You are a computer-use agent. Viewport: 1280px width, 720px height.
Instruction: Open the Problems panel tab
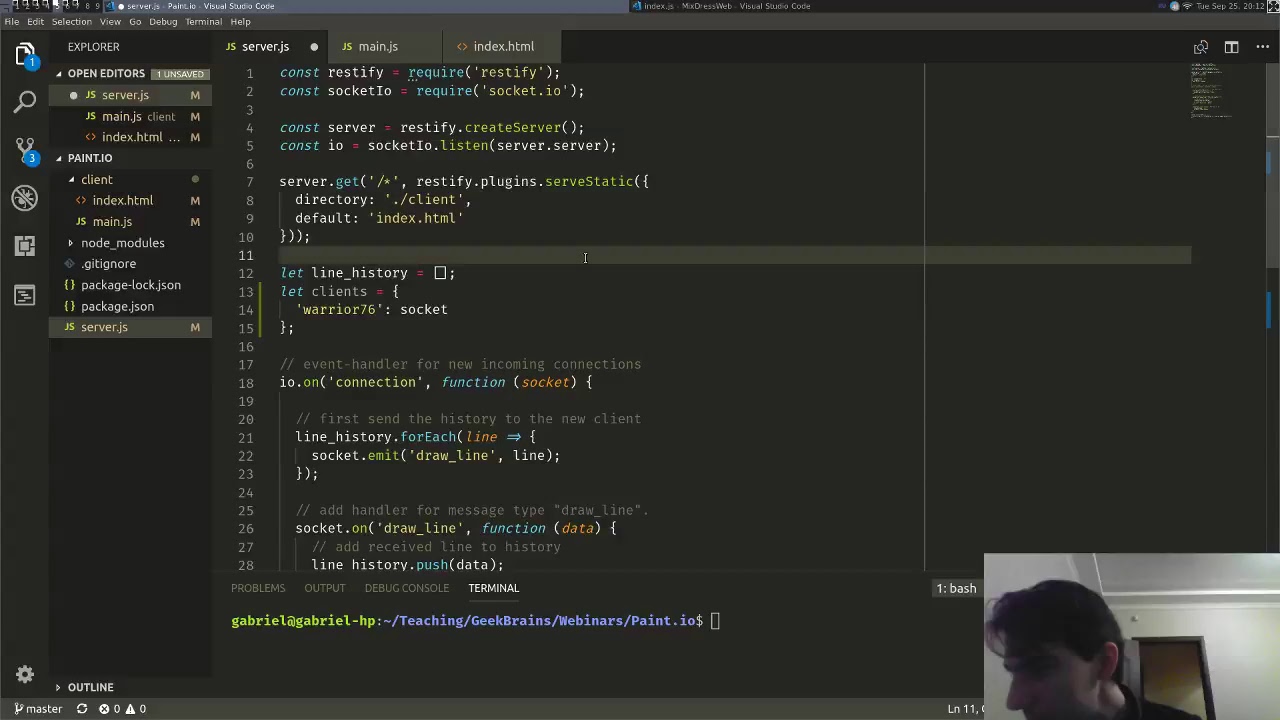(258, 588)
